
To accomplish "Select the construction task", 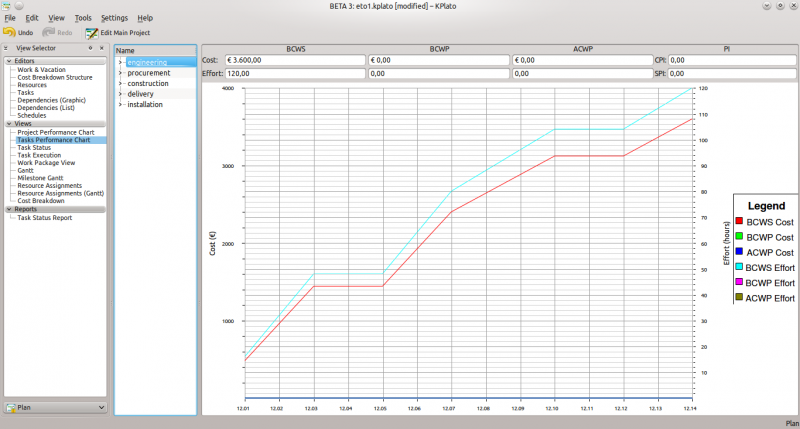I will (x=148, y=83).
